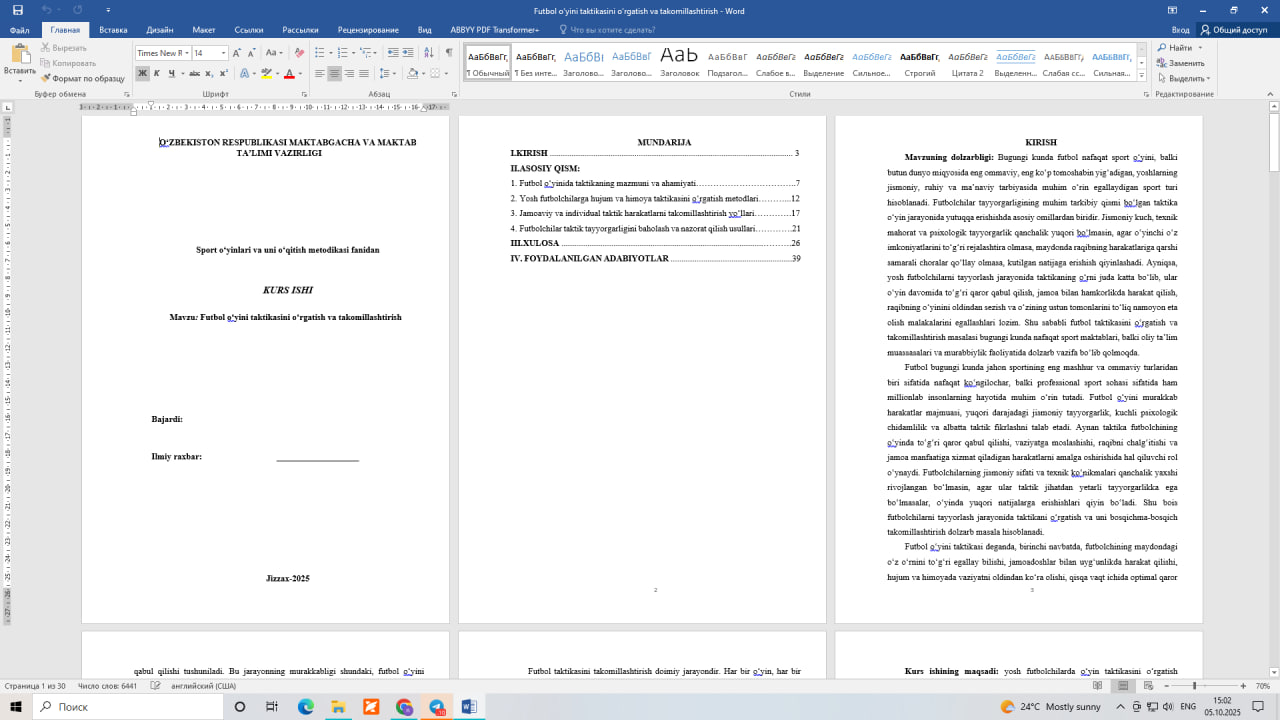Screen dimensions: 1280x720
Task: Switch to Read Mode view in status bar
Action: [1098, 686]
